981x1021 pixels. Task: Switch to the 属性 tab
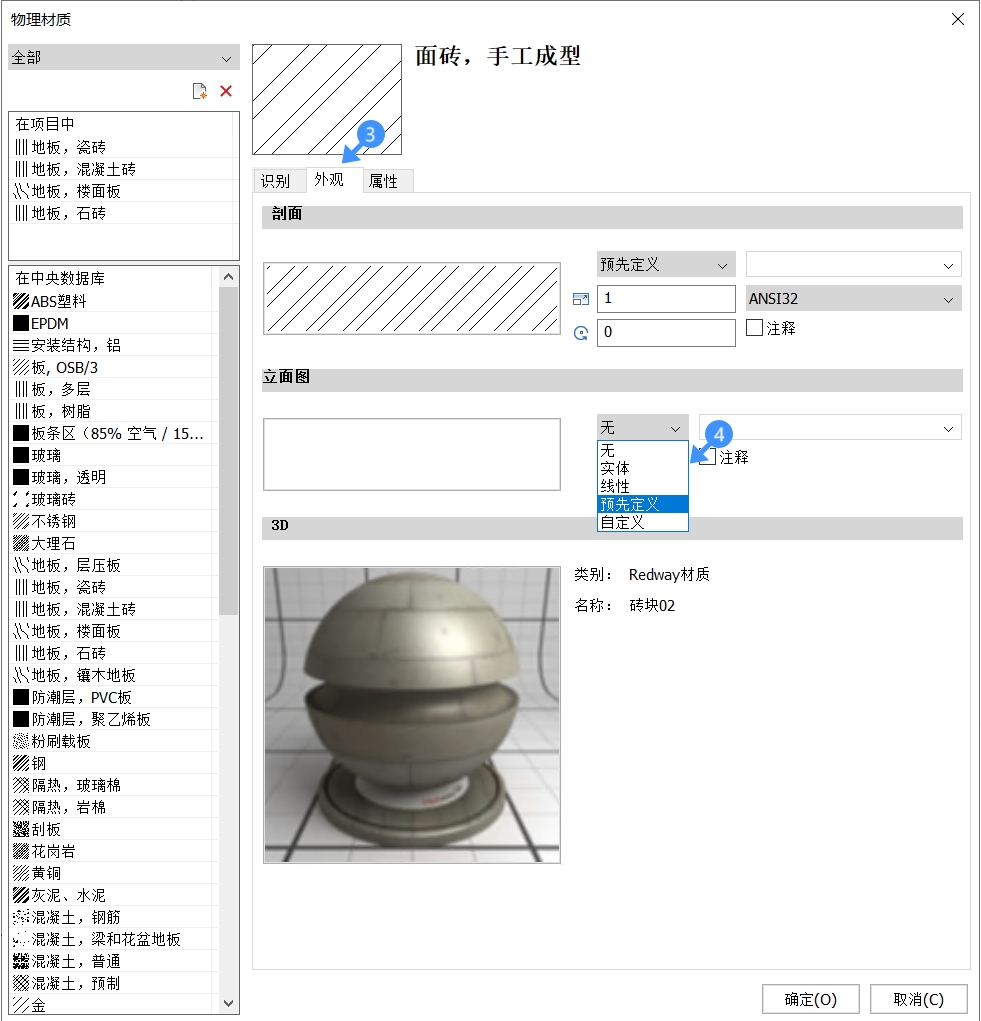point(388,181)
